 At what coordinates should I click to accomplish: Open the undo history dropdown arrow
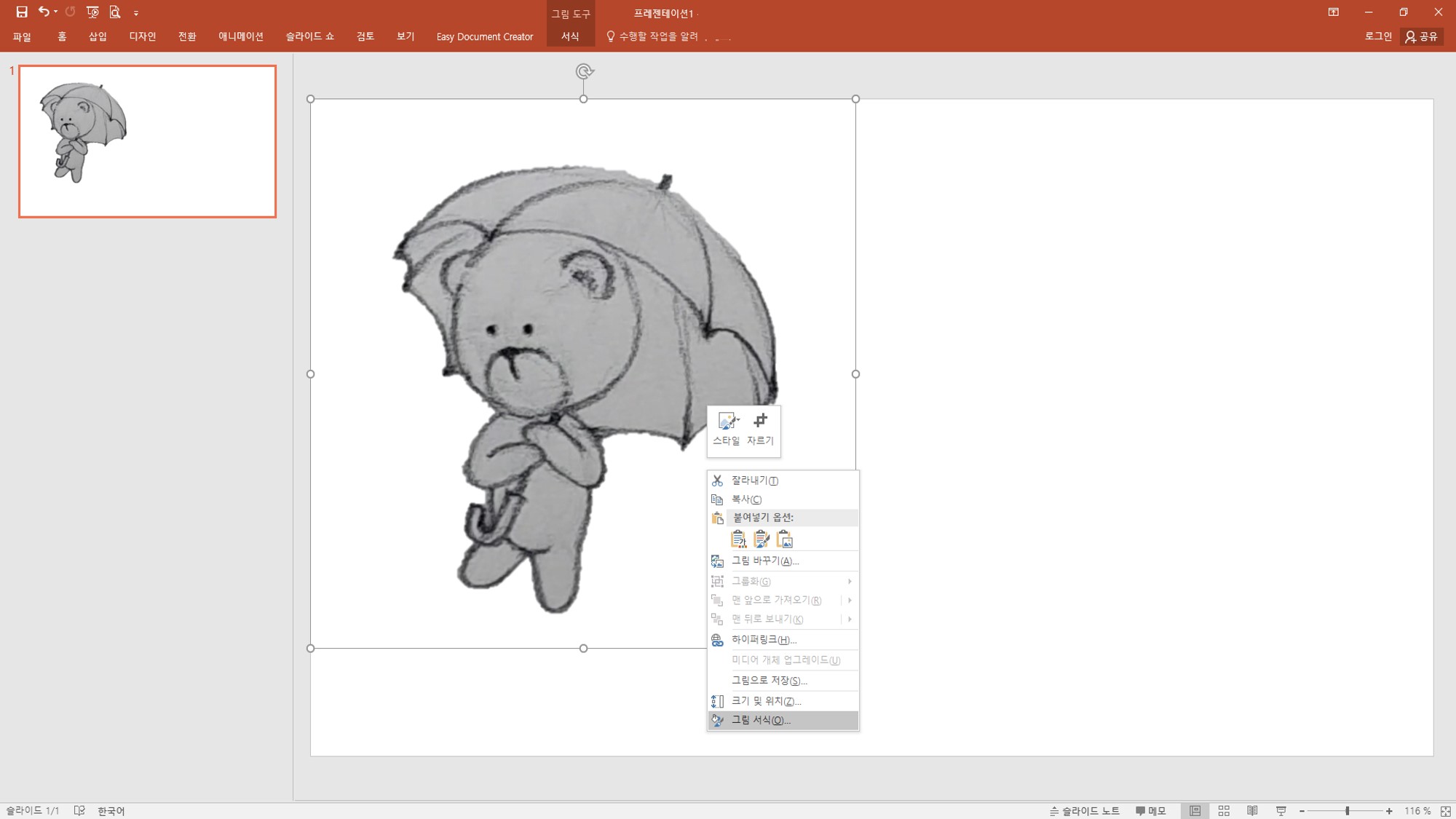[55, 12]
